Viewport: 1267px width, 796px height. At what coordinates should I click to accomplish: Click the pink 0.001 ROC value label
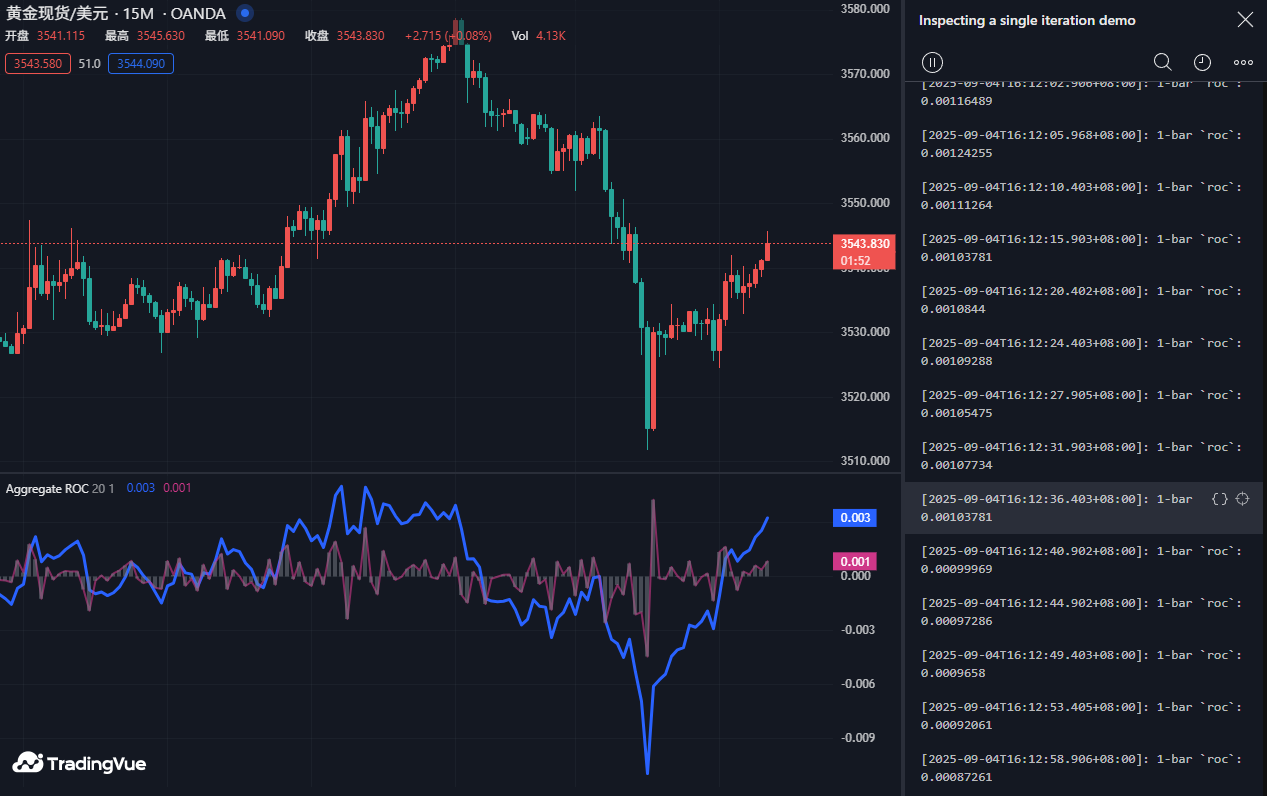click(854, 561)
